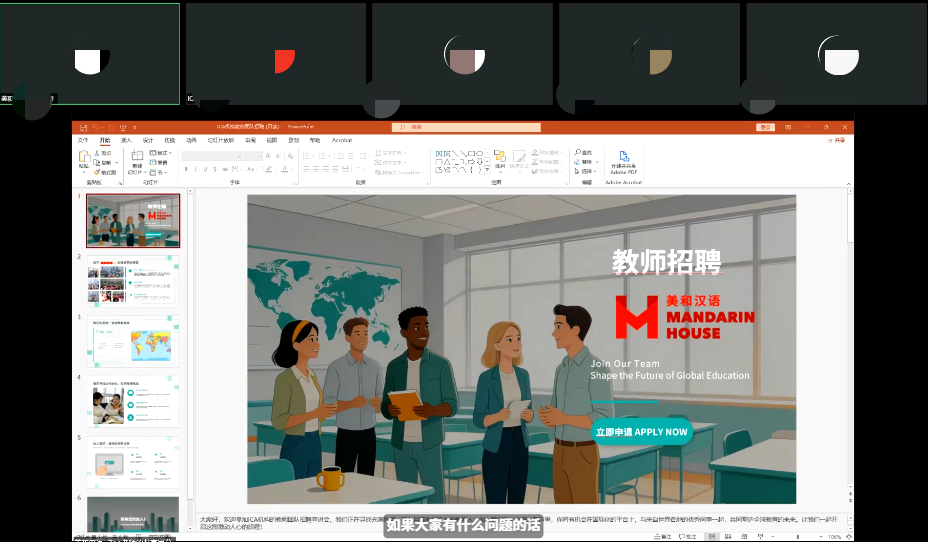
Task: Clear all text formatting
Action: (291, 156)
